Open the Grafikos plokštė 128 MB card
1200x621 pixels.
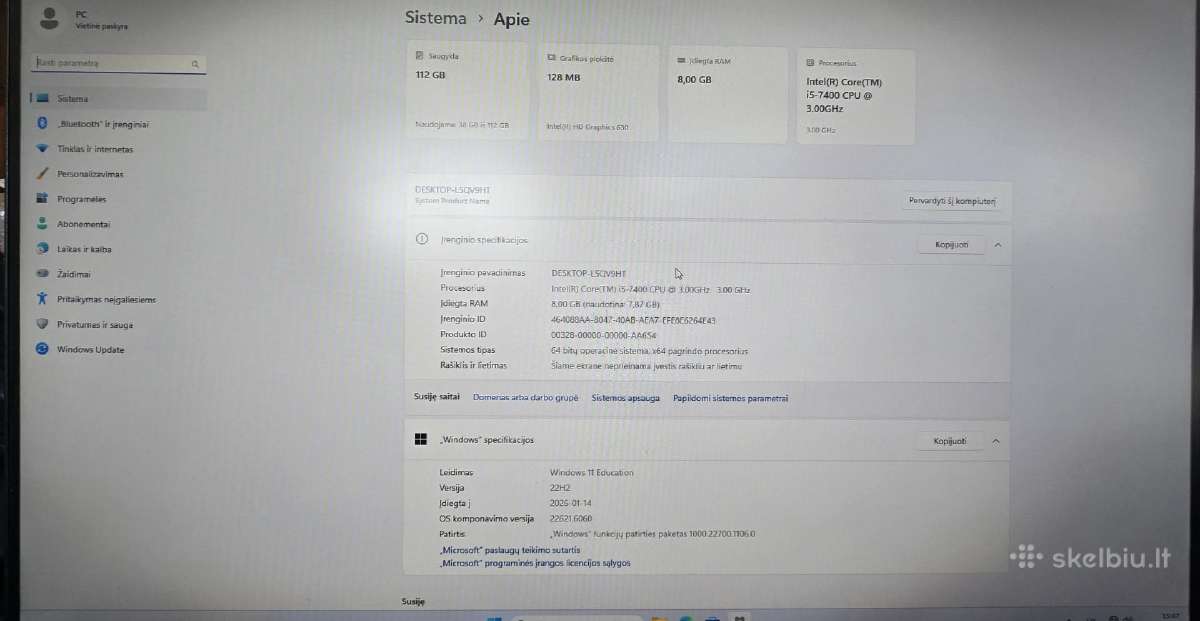click(600, 95)
